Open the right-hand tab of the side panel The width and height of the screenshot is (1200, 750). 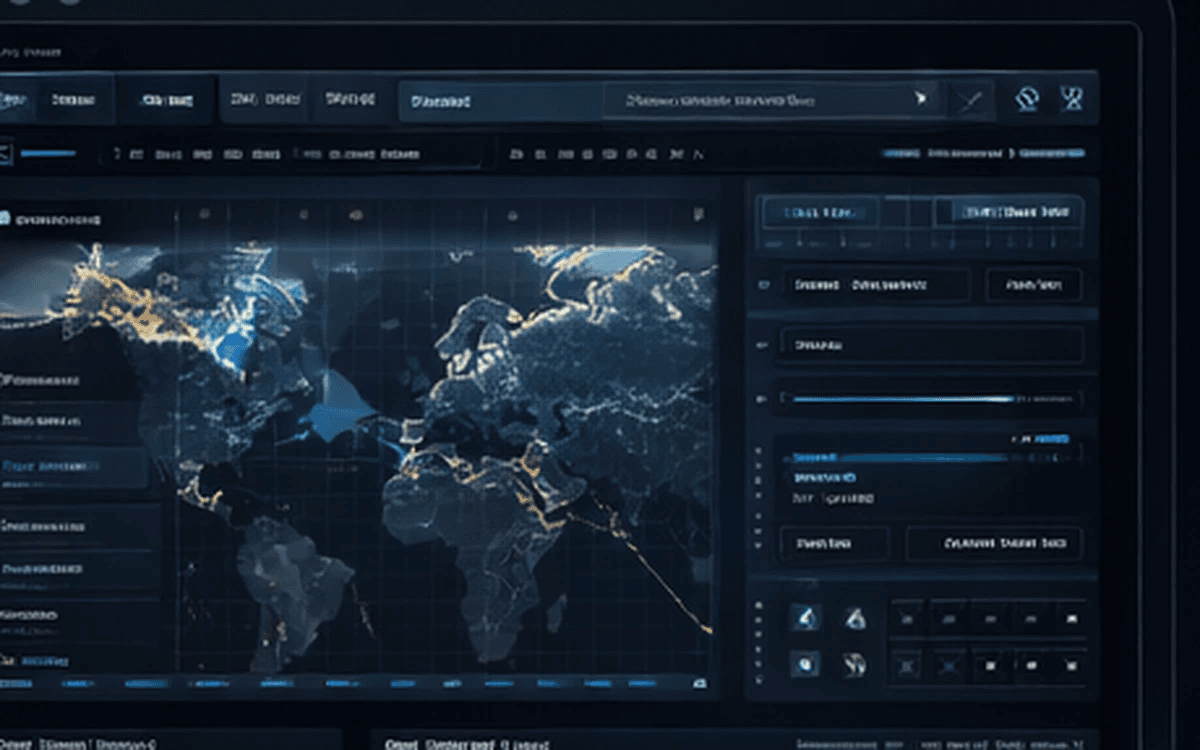pyautogui.click(x=1010, y=212)
